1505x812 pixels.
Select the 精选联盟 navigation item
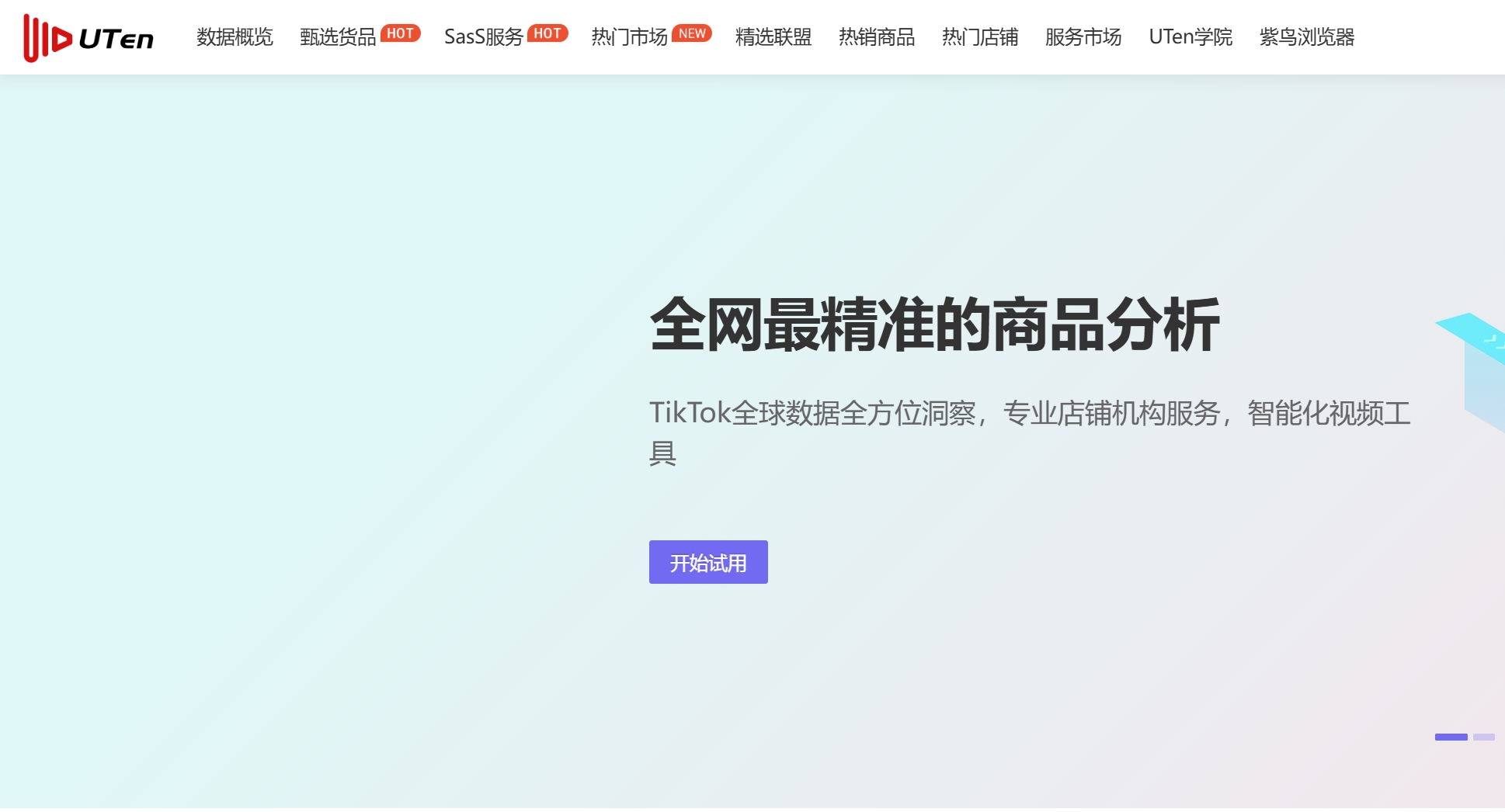(x=773, y=37)
